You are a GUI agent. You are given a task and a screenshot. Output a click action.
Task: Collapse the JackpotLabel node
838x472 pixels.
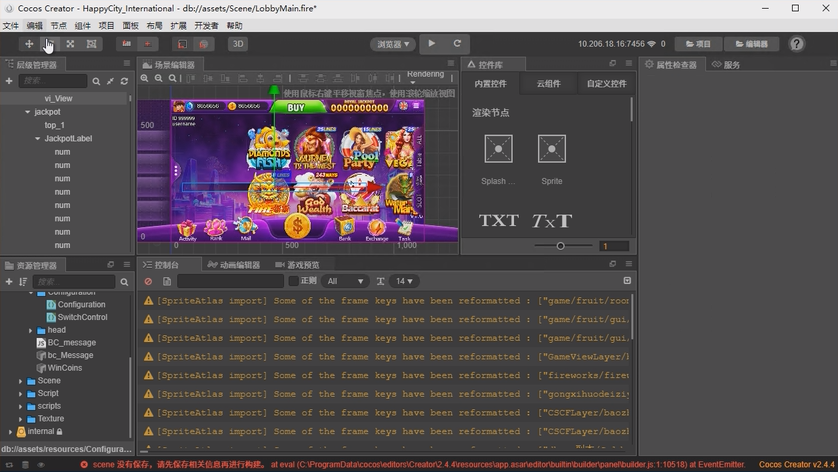pos(37,138)
